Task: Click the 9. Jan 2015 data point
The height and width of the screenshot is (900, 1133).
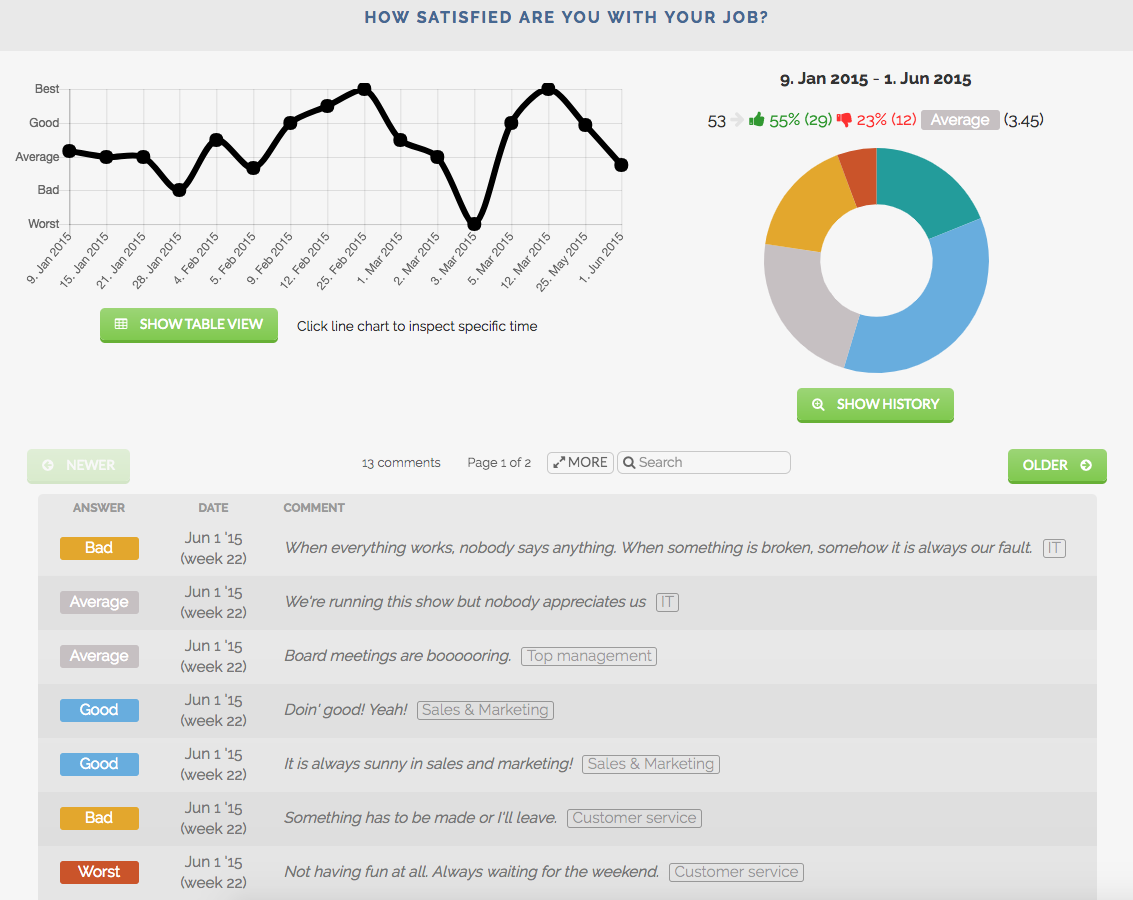Action: click(x=69, y=151)
